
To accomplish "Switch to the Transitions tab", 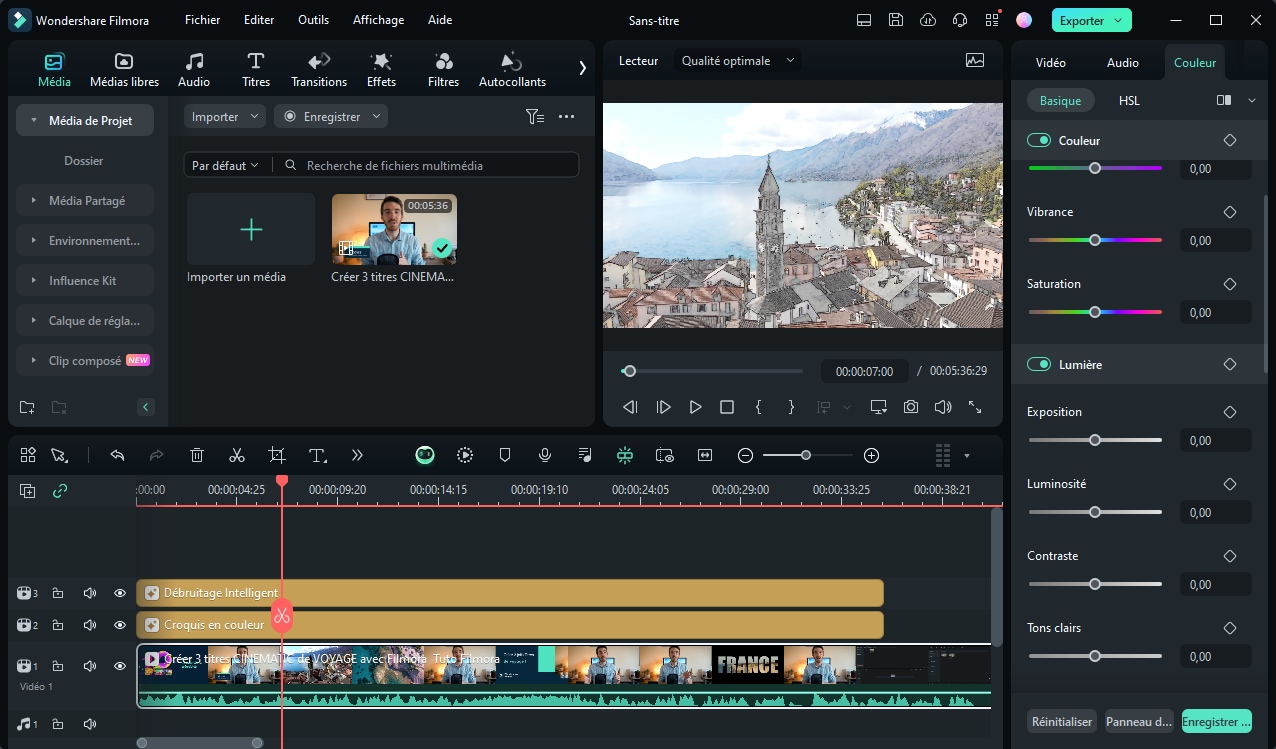I will coord(319,69).
